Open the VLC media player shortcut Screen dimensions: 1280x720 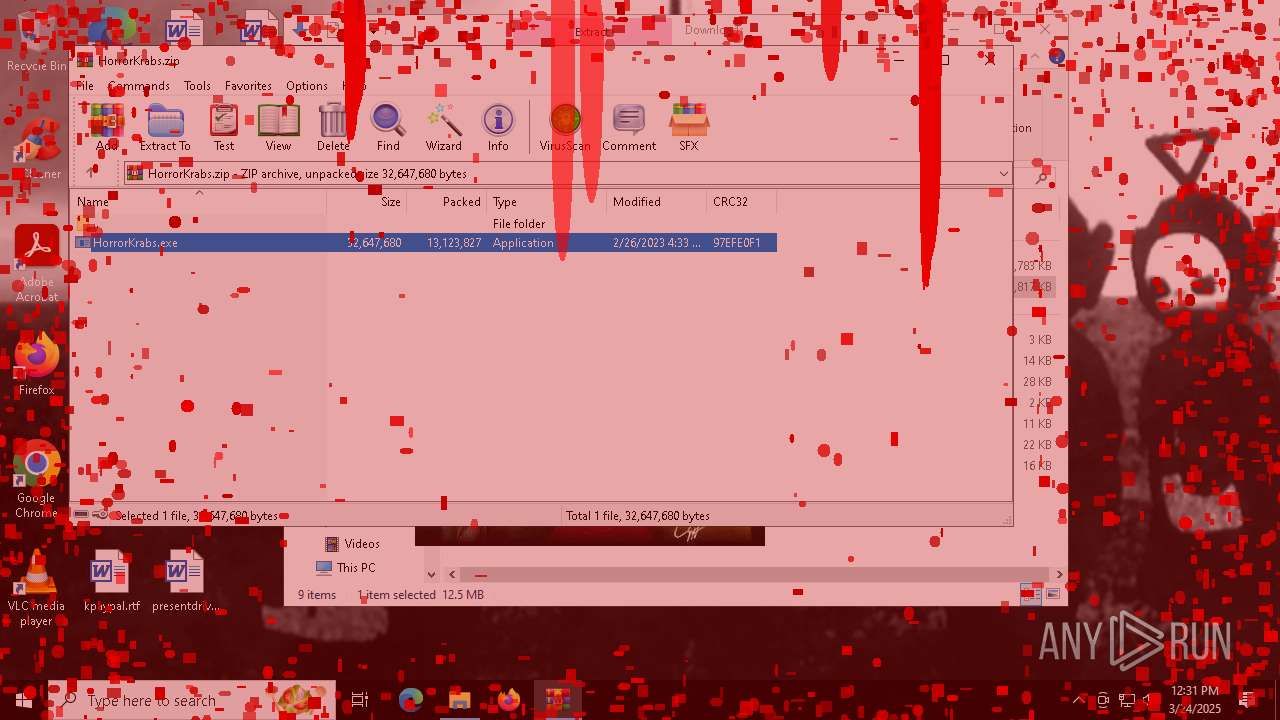pyautogui.click(x=36, y=588)
